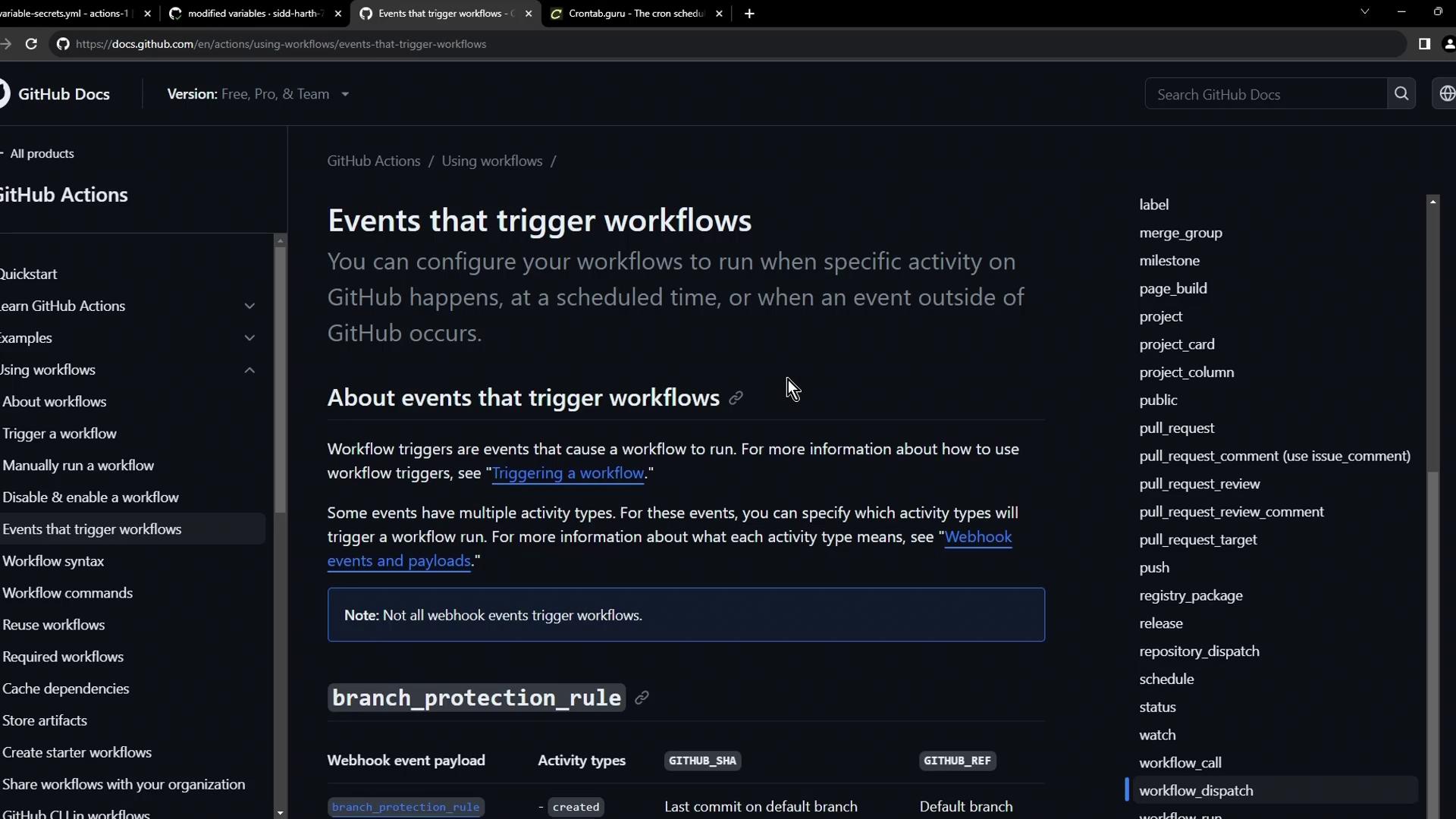The image size is (1456, 819).
Task: Click the search magnifier button
Action: (1401, 94)
